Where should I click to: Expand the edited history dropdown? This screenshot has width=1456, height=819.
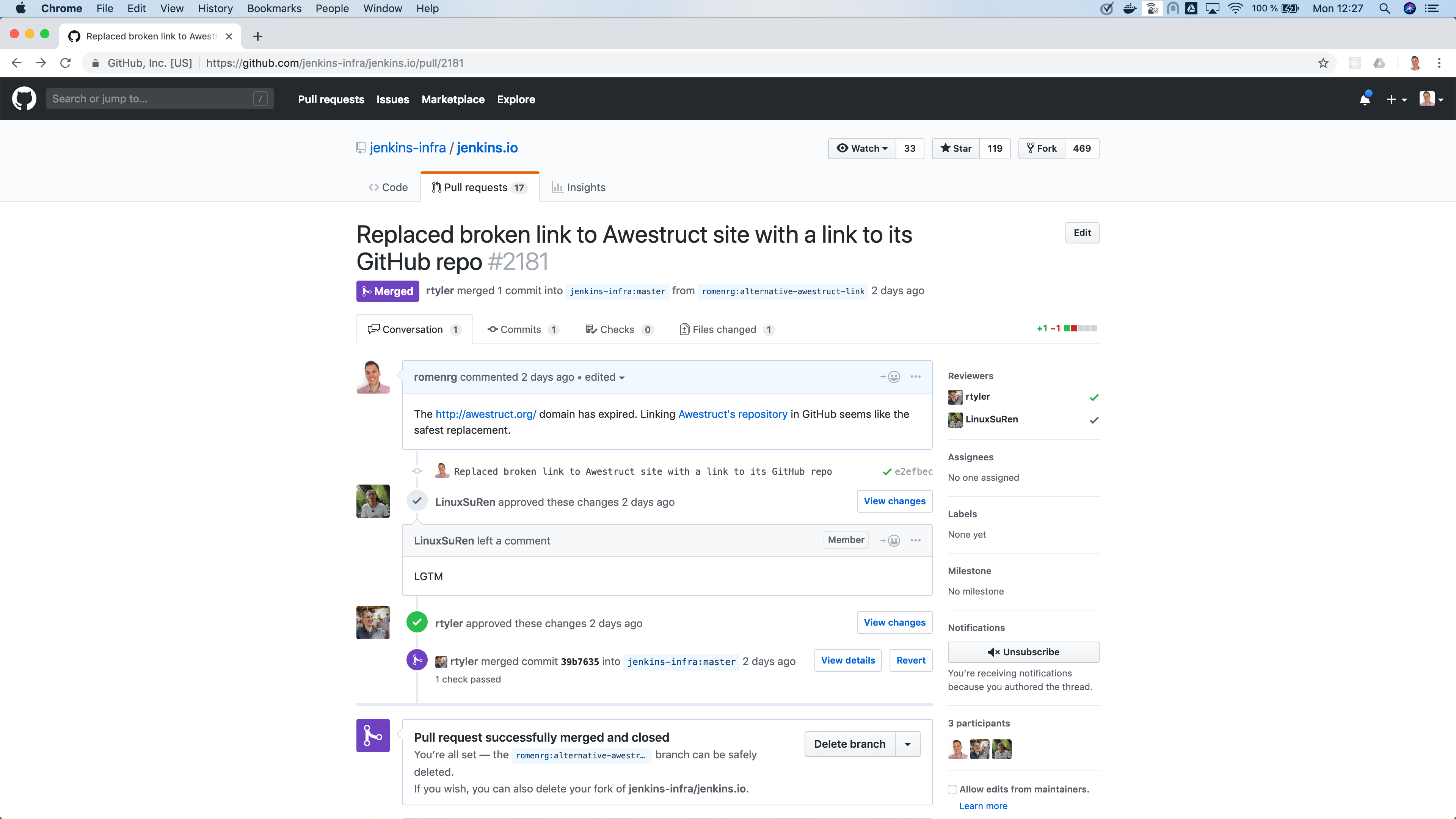[604, 377]
